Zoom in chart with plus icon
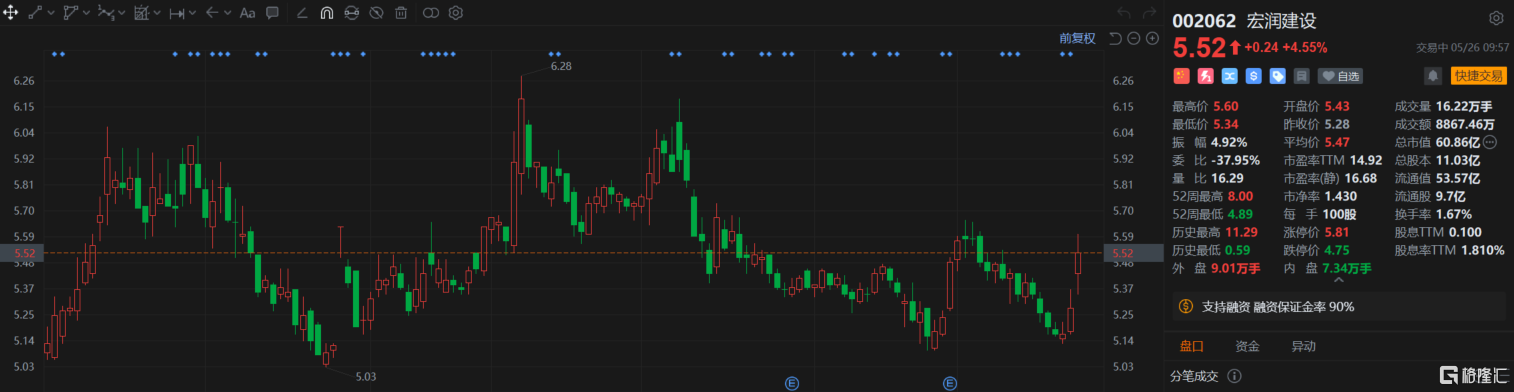Image resolution: width=1514 pixels, height=392 pixels. tap(1152, 38)
